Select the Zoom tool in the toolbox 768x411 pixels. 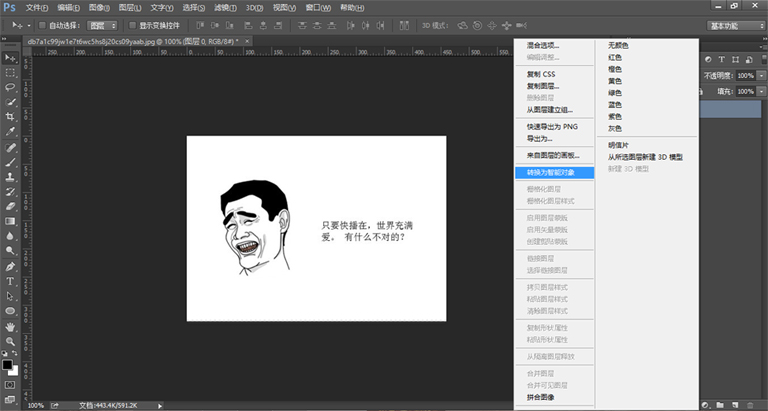10,341
